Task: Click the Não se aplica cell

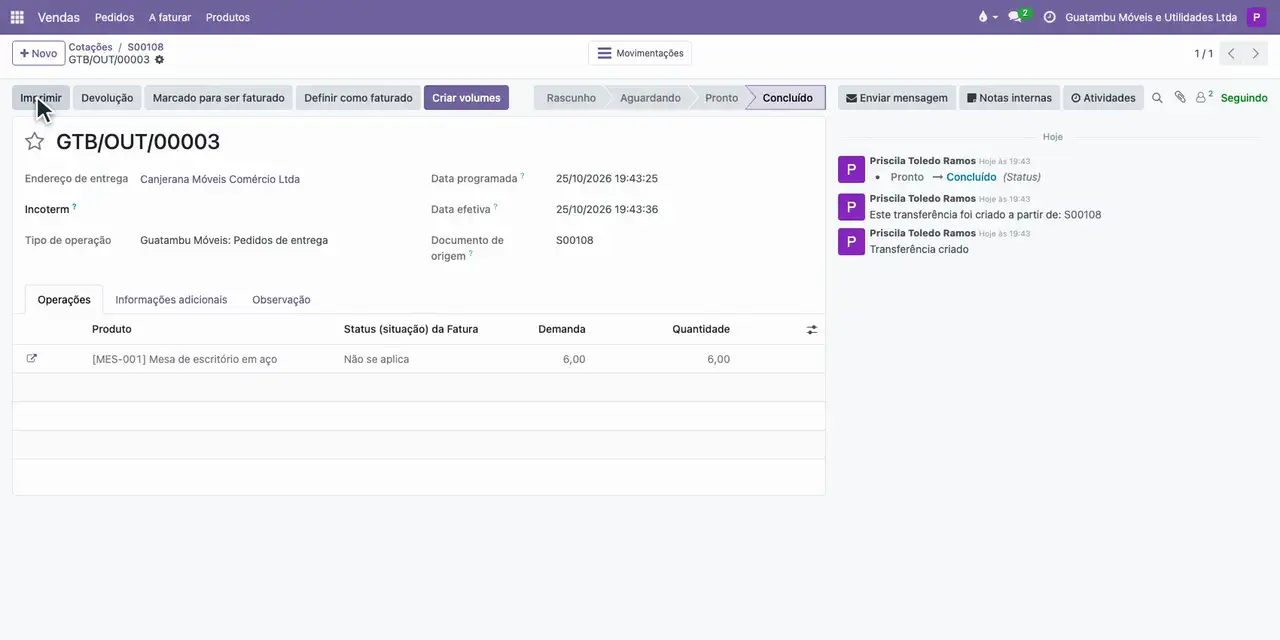Action: pyautogui.click(x=376, y=359)
